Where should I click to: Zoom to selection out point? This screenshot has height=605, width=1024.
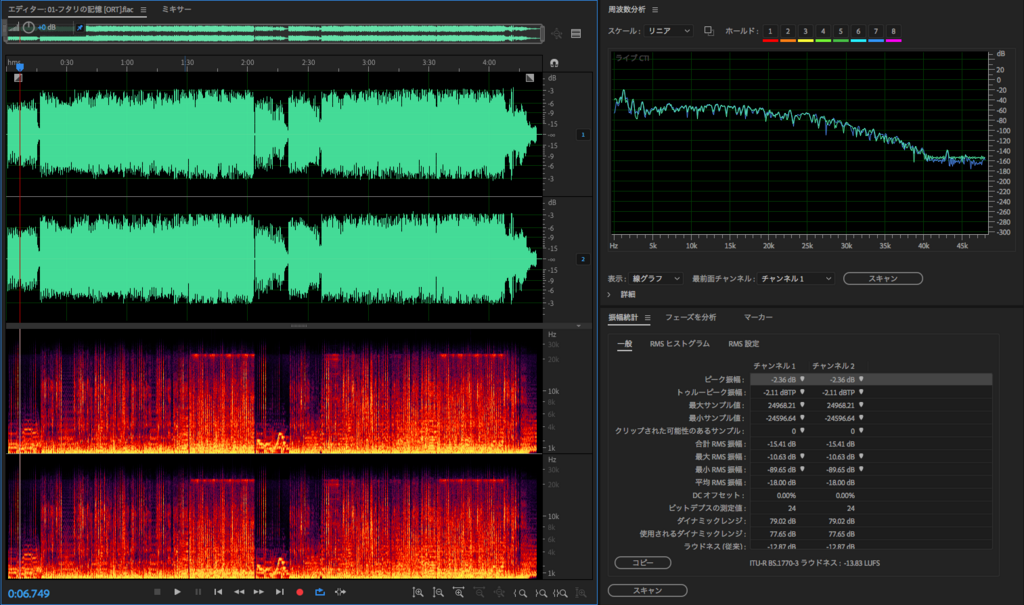541,593
